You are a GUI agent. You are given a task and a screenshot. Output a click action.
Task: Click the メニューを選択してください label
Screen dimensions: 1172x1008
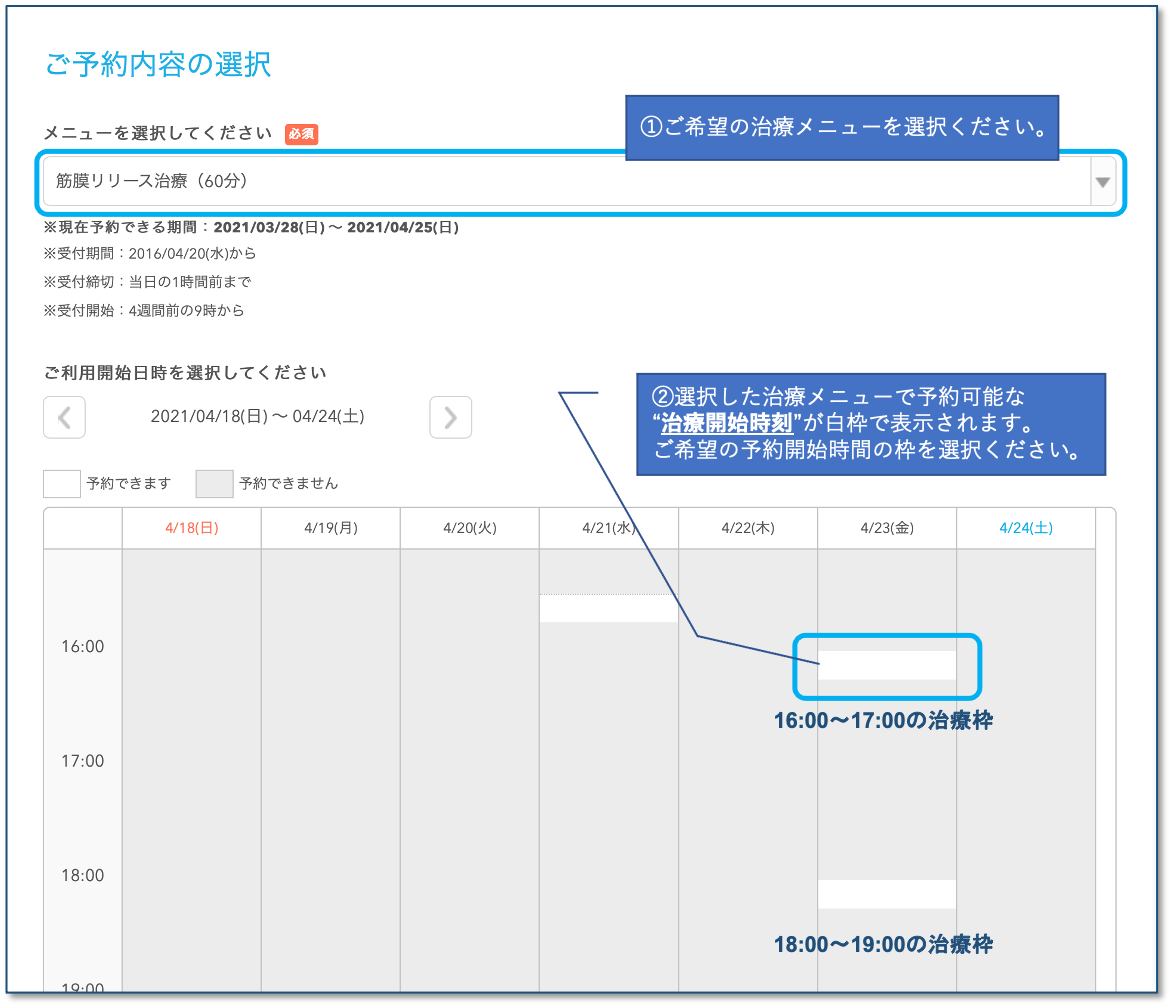click(158, 133)
